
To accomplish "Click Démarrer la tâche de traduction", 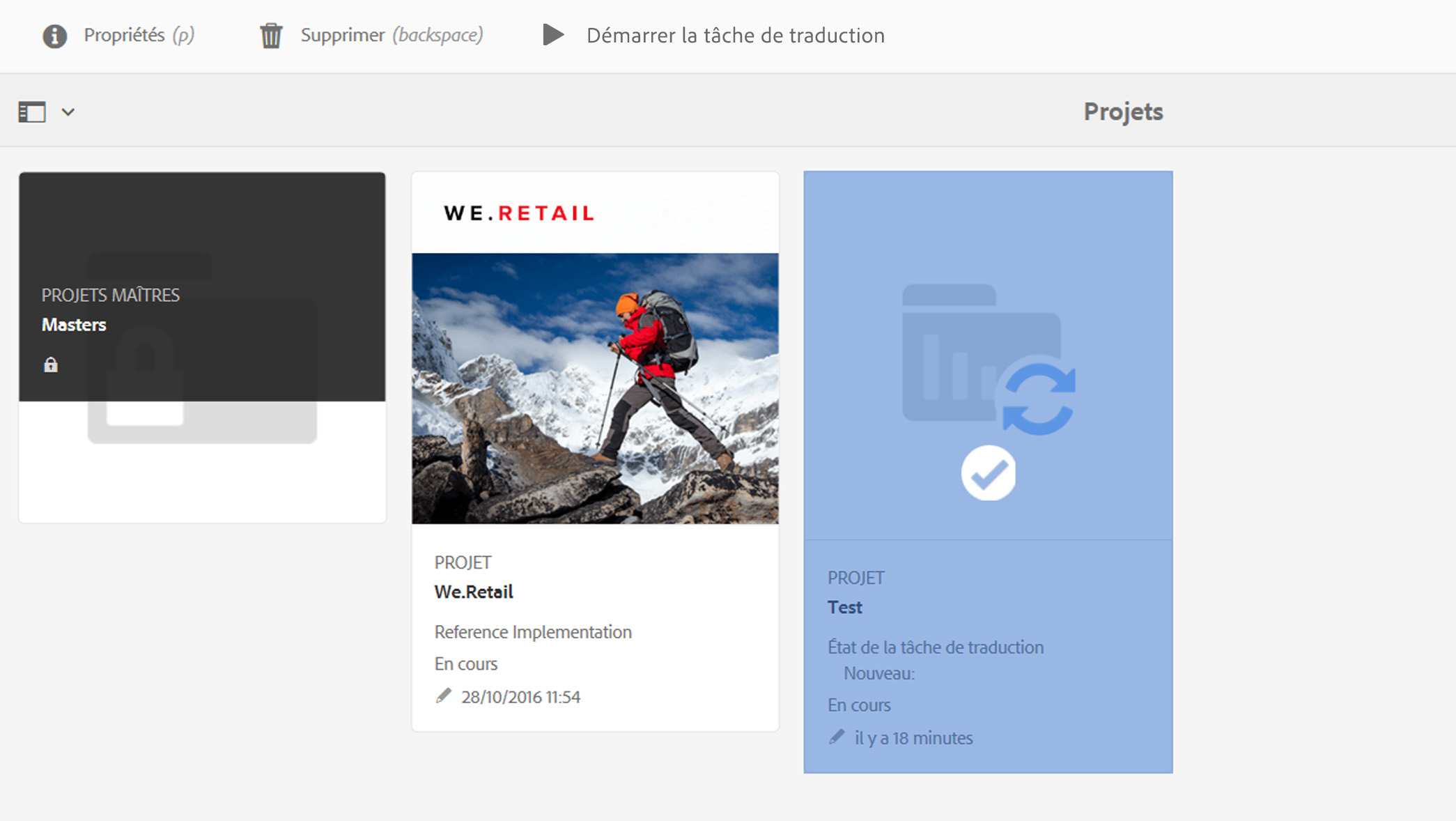I will point(735,36).
